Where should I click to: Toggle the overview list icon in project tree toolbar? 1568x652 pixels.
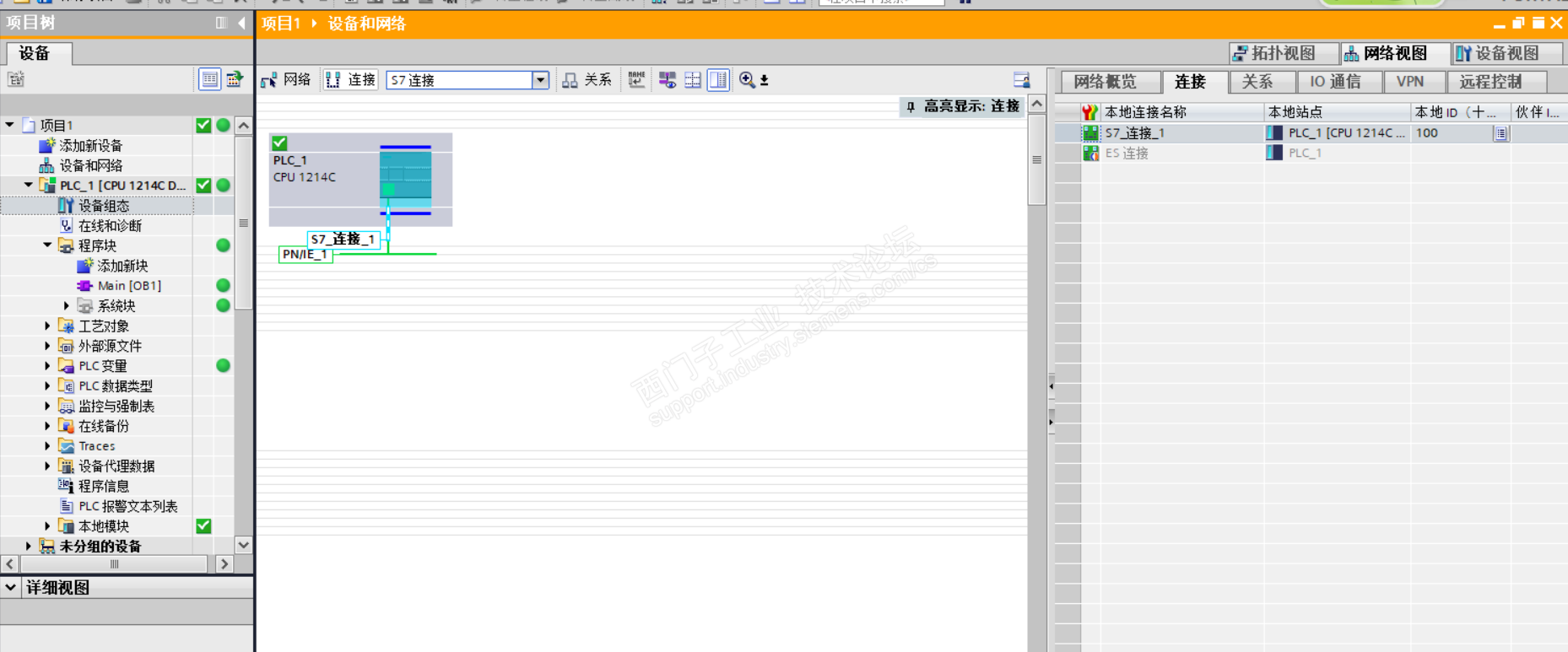210,80
